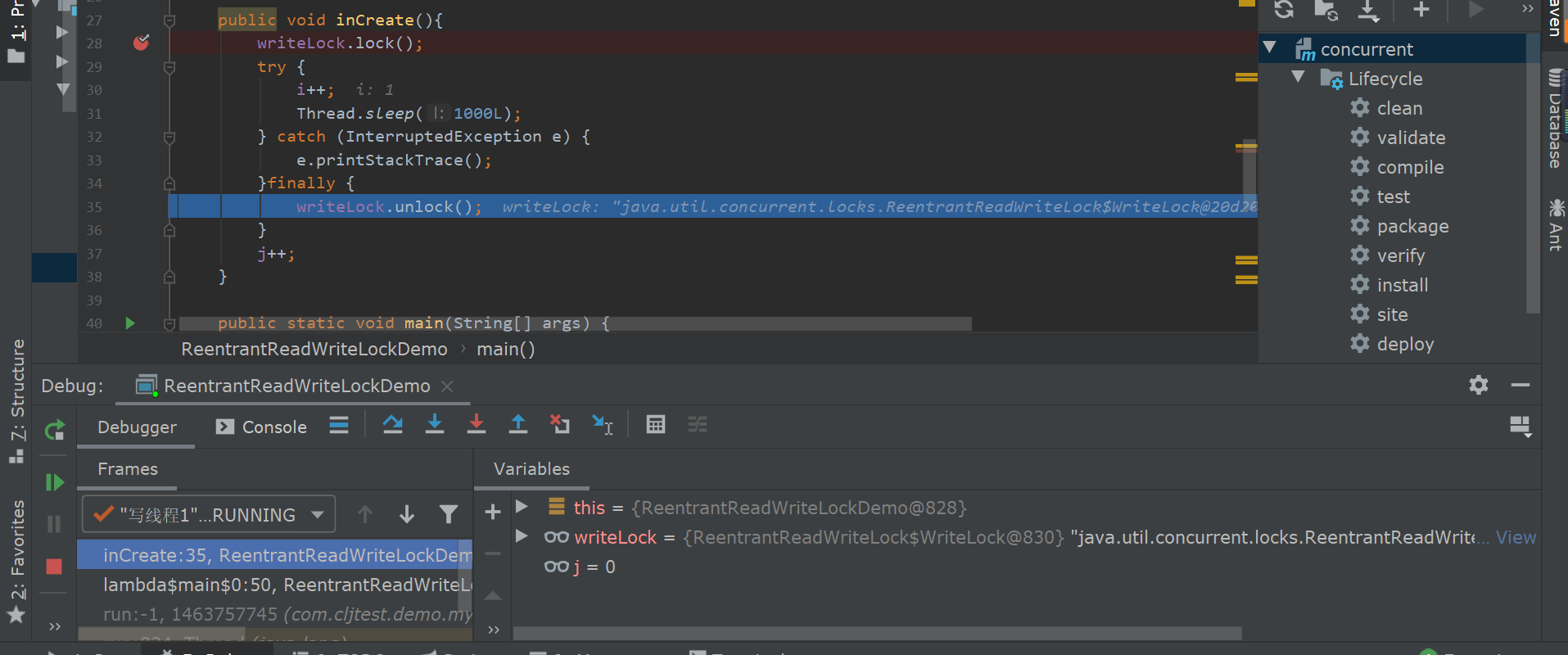Open Debug panel settings gear
The width and height of the screenshot is (1568, 655).
1479,385
